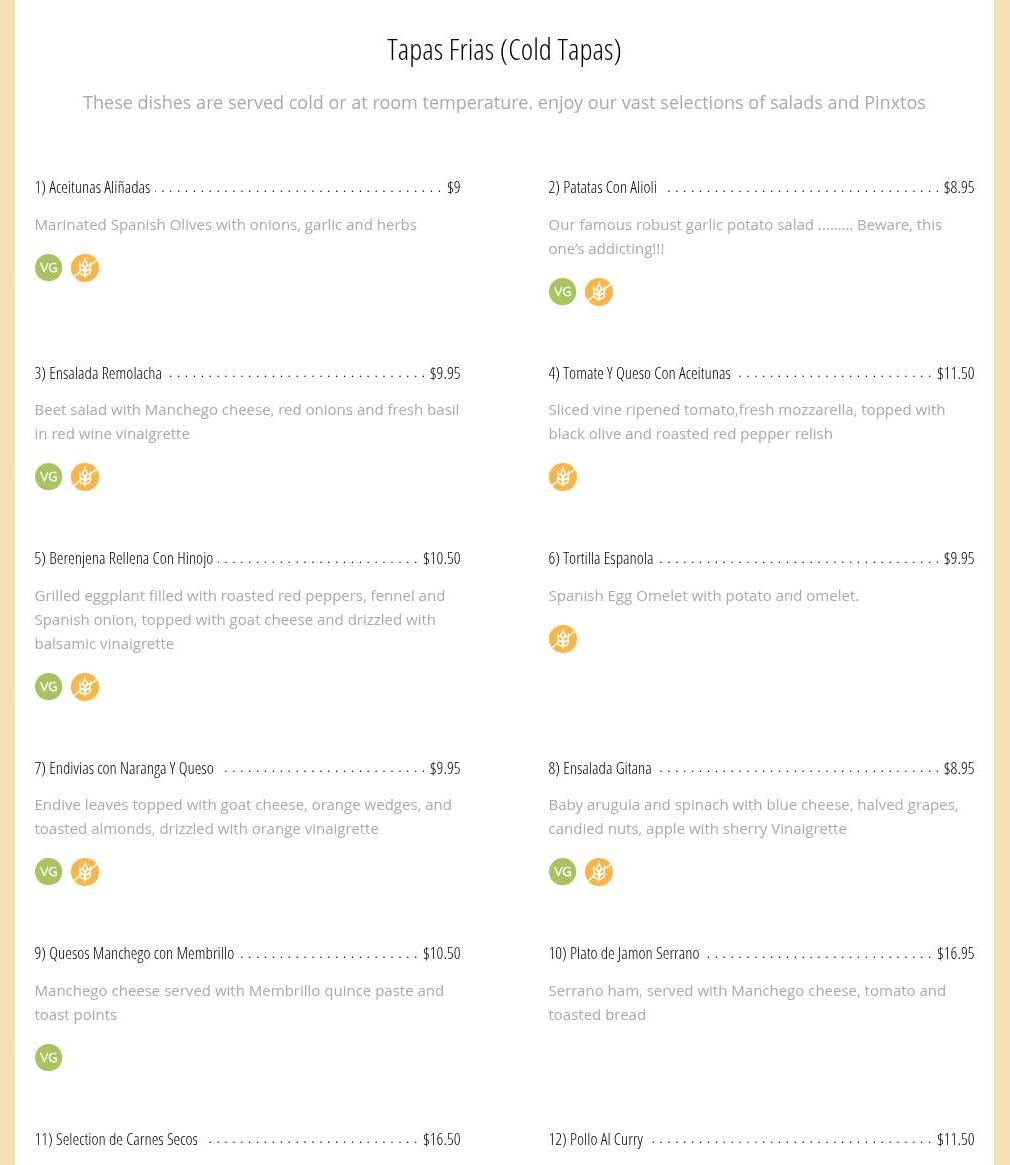This screenshot has height=1165, width=1010.
Task: Click the VG icon under Ensalada Remolacha
Action: (x=48, y=476)
